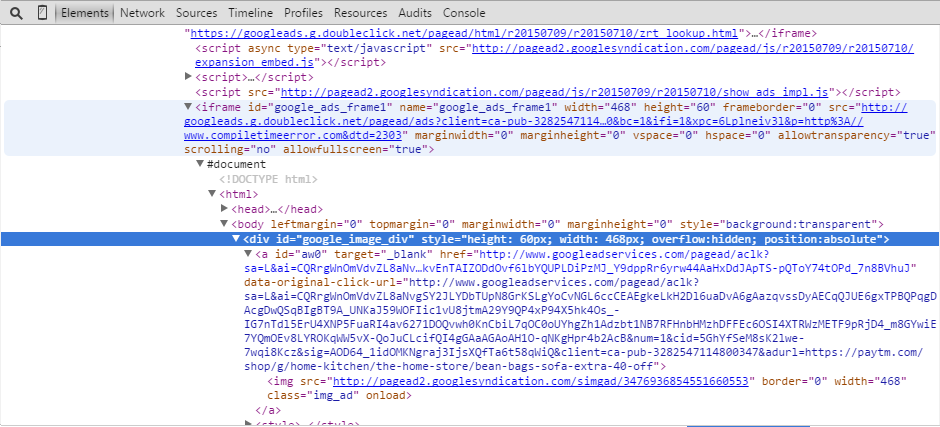This screenshot has width=940, height=427.
Task: Collapse the google_ads_frame1 iframe node
Action: pyautogui.click(x=188, y=107)
